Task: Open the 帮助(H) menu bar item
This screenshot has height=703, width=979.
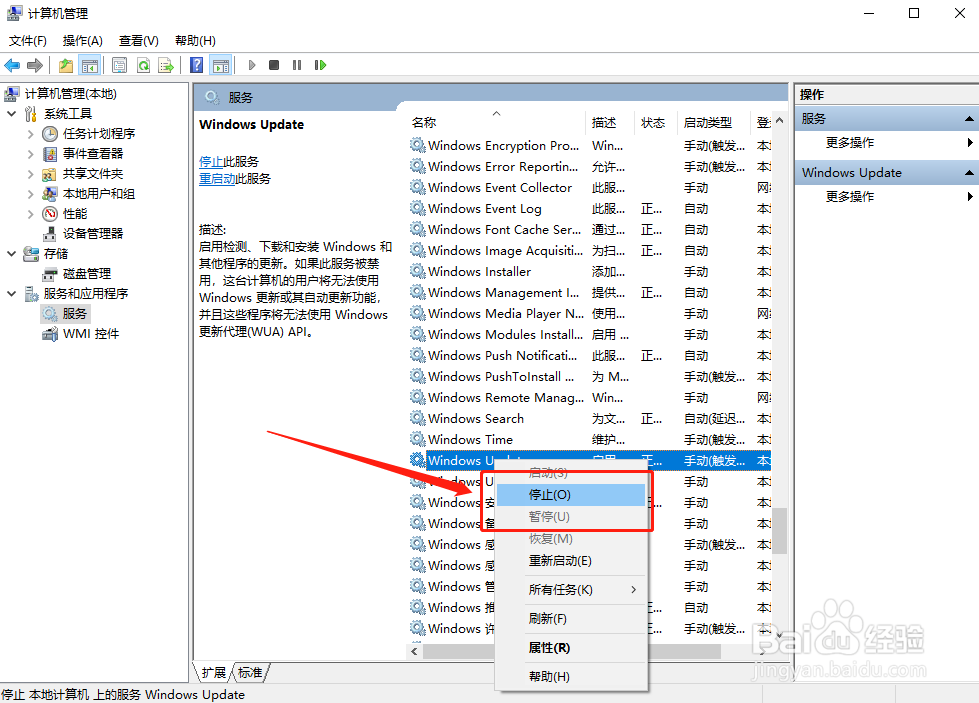Action: click(195, 41)
